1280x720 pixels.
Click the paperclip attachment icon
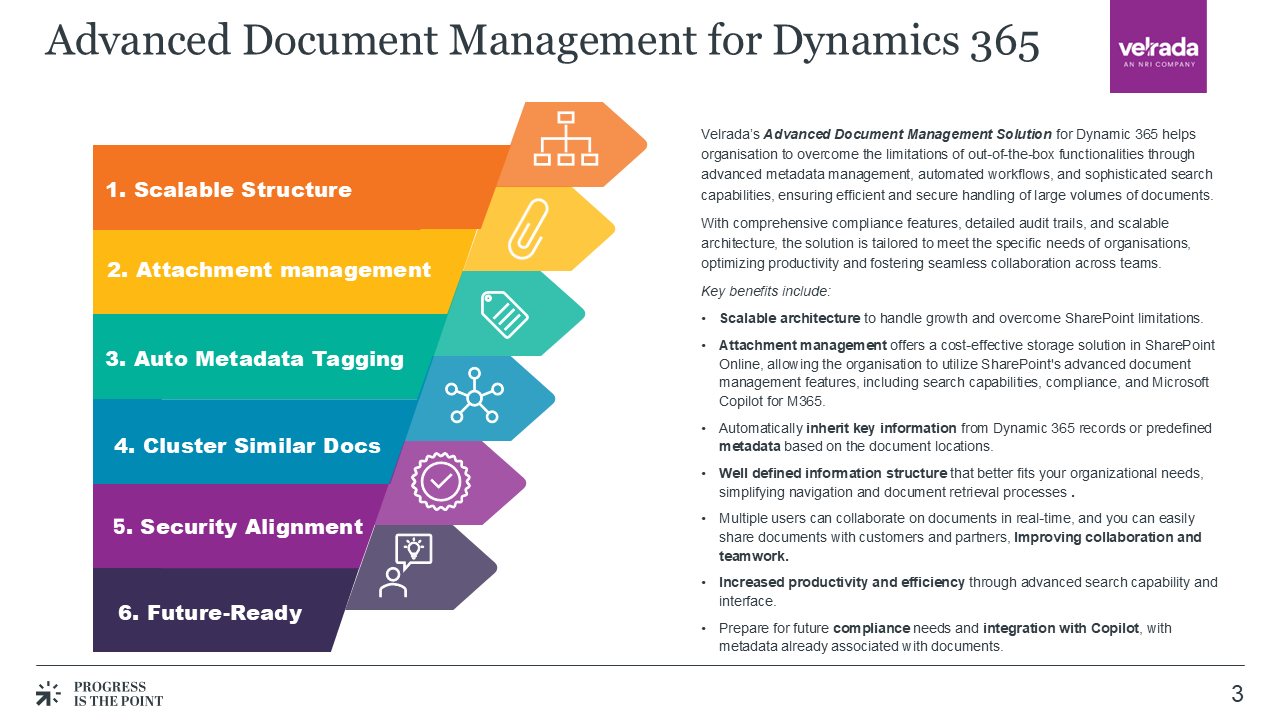[x=529, y=227]
